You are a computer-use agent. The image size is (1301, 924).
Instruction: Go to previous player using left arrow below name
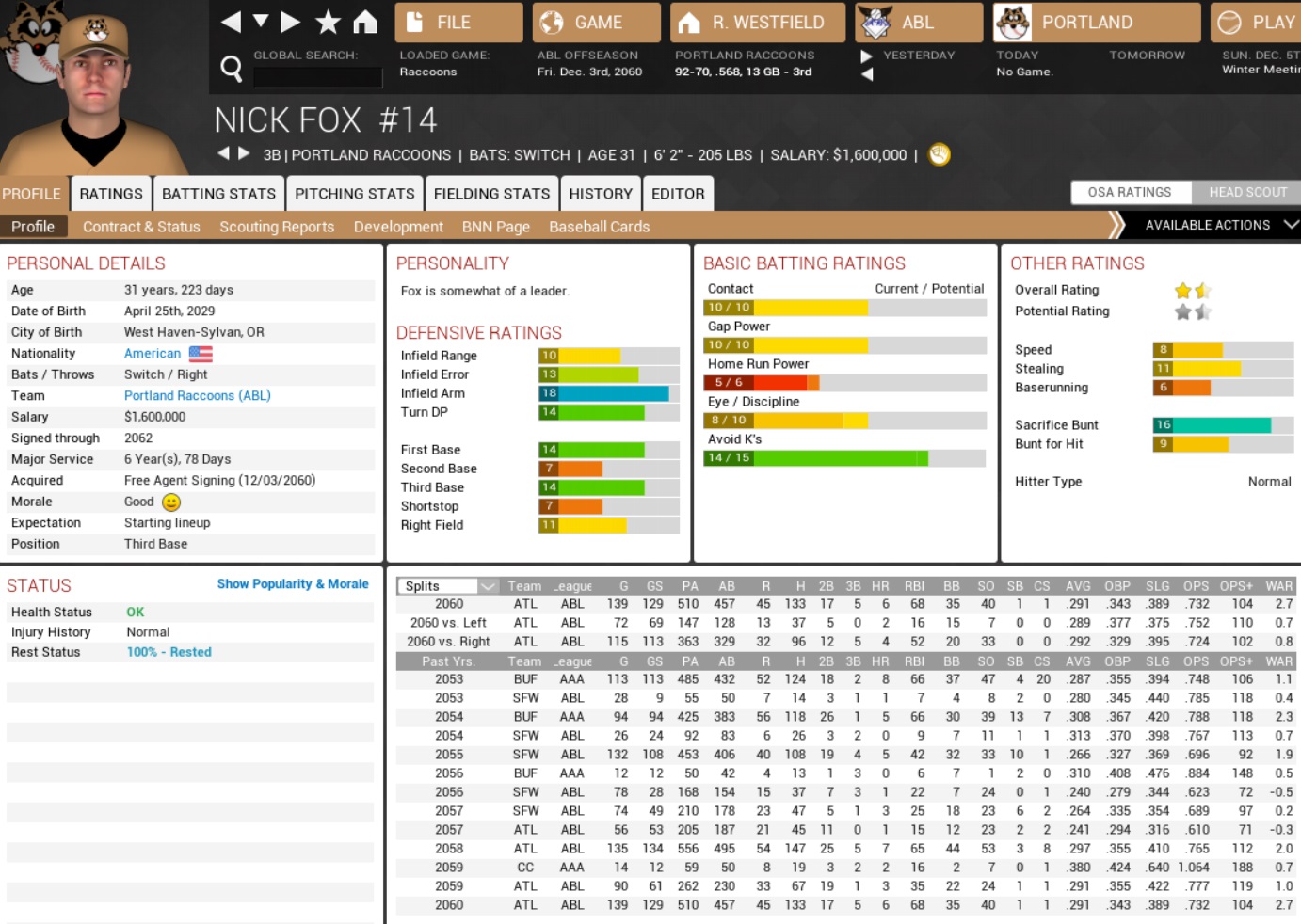click(223, 153)
